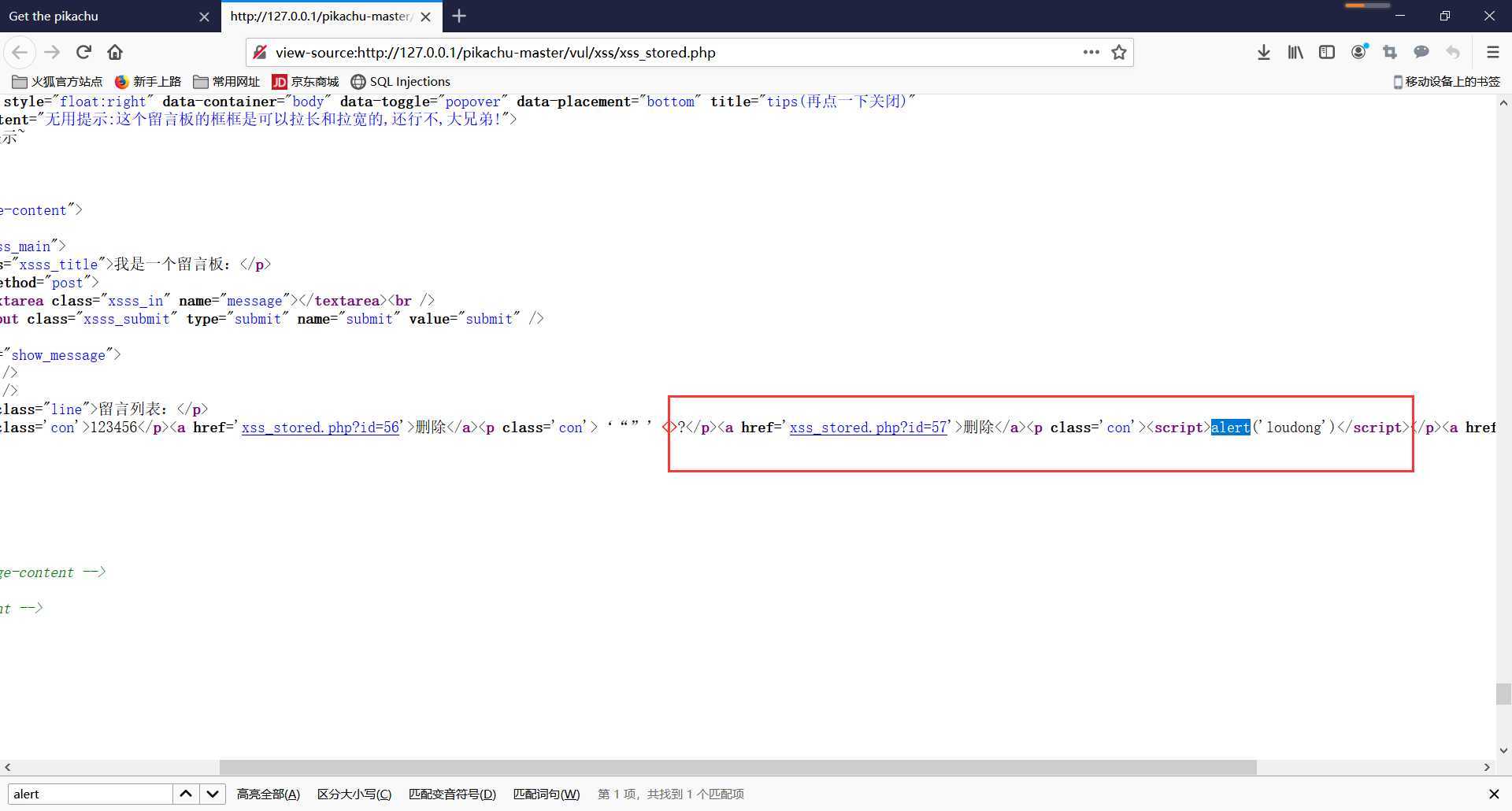Image resolution: width=1512 pixels, height=811 pixels.
Task: Close the find bar
Action: [x=1493, y=794]
